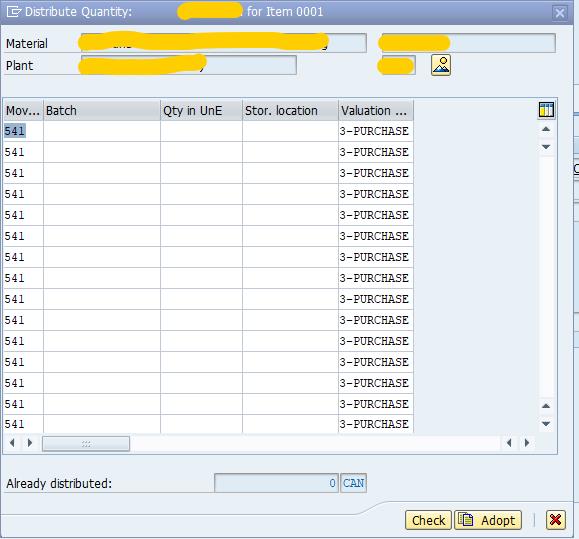
Task: Click the Plant description field
Action: point(189,65)
